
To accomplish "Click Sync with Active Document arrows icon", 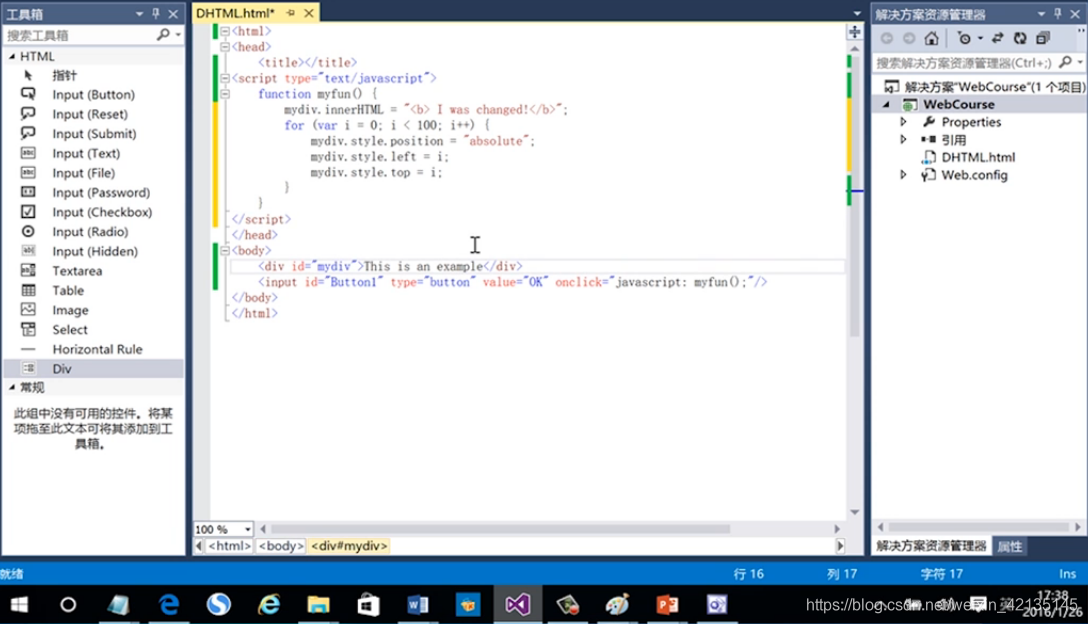I will click(x=997, y=38).
